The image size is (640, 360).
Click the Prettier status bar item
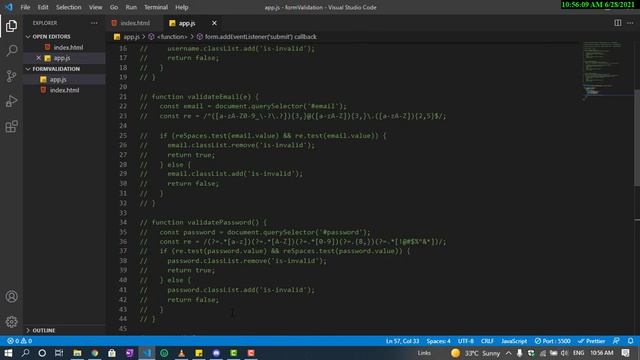591,341
